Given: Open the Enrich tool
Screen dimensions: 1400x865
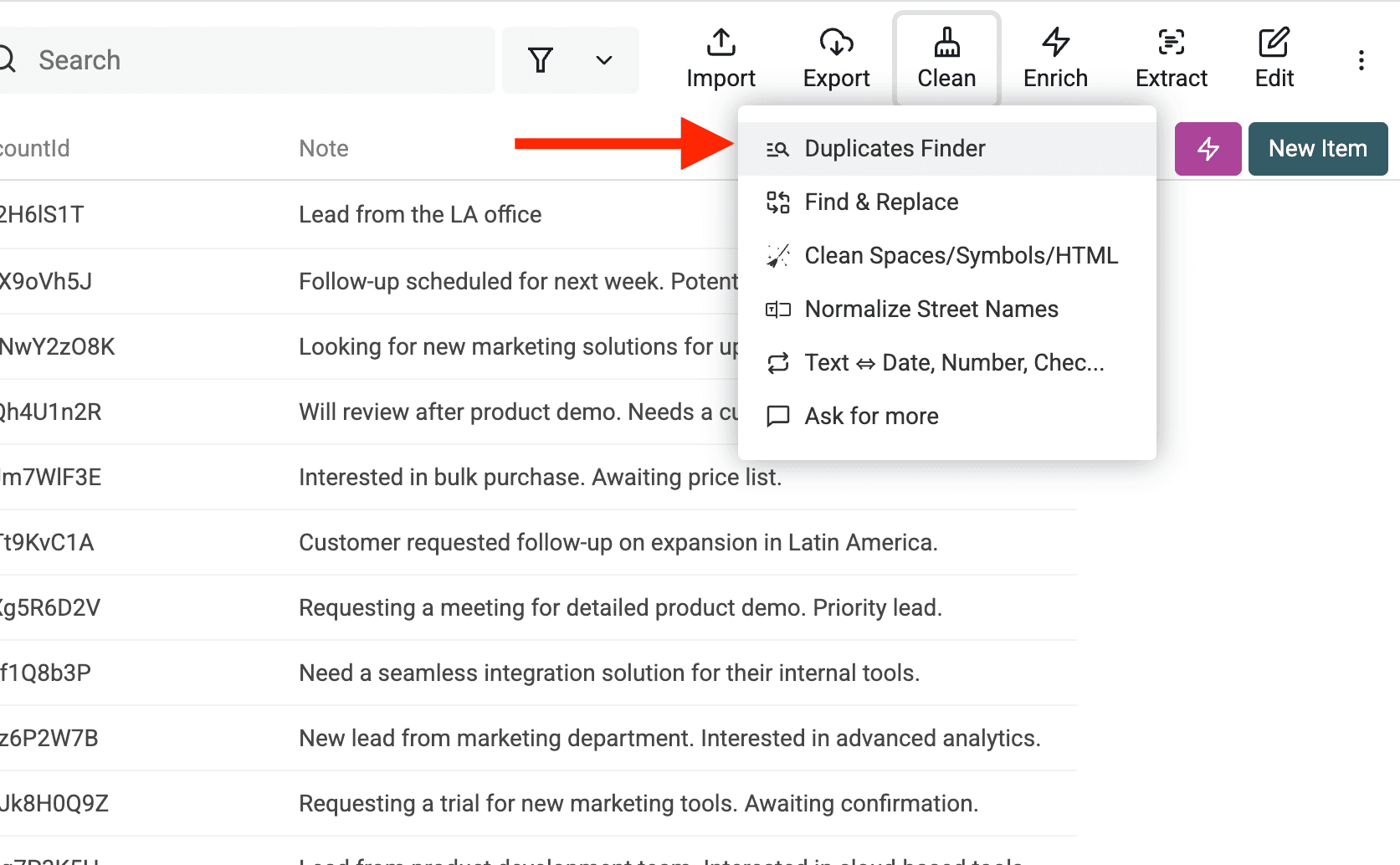Looking at the screenshot, I should 1054,57.
